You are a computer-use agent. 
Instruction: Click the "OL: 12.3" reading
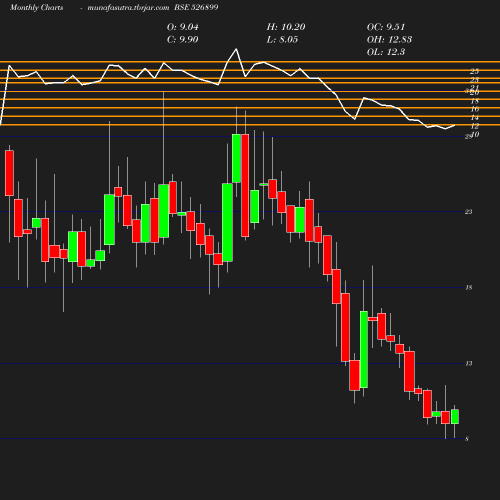pyautogui.click(x=386, y=52)
